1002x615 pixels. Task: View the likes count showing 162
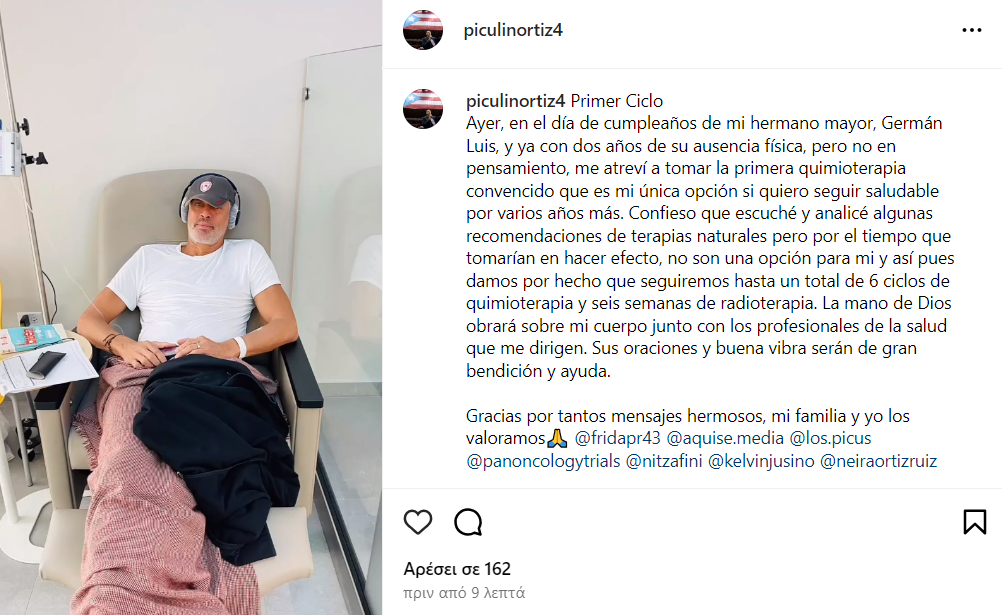pyautogui.click(x=457, y=569)
